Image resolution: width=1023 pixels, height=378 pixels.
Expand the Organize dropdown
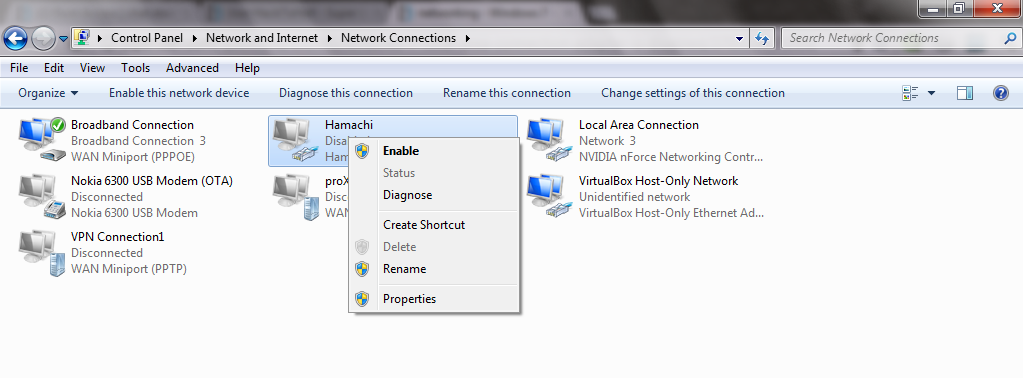(48, 93)
